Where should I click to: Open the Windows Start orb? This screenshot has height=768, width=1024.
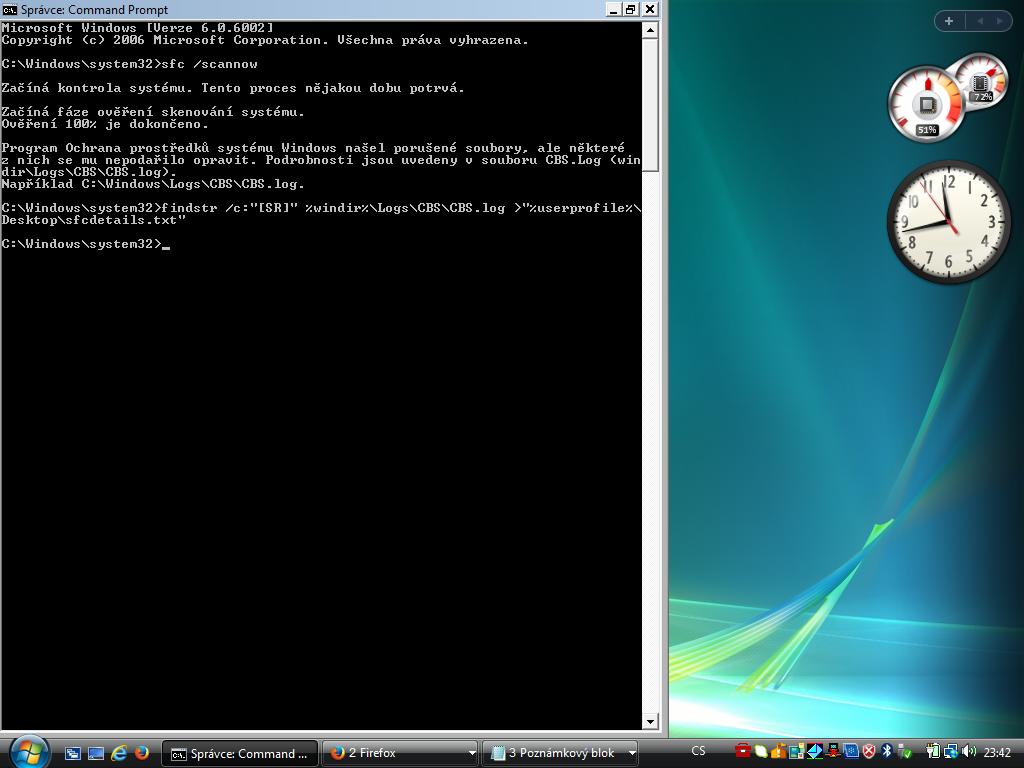click(x=28, y=751)
